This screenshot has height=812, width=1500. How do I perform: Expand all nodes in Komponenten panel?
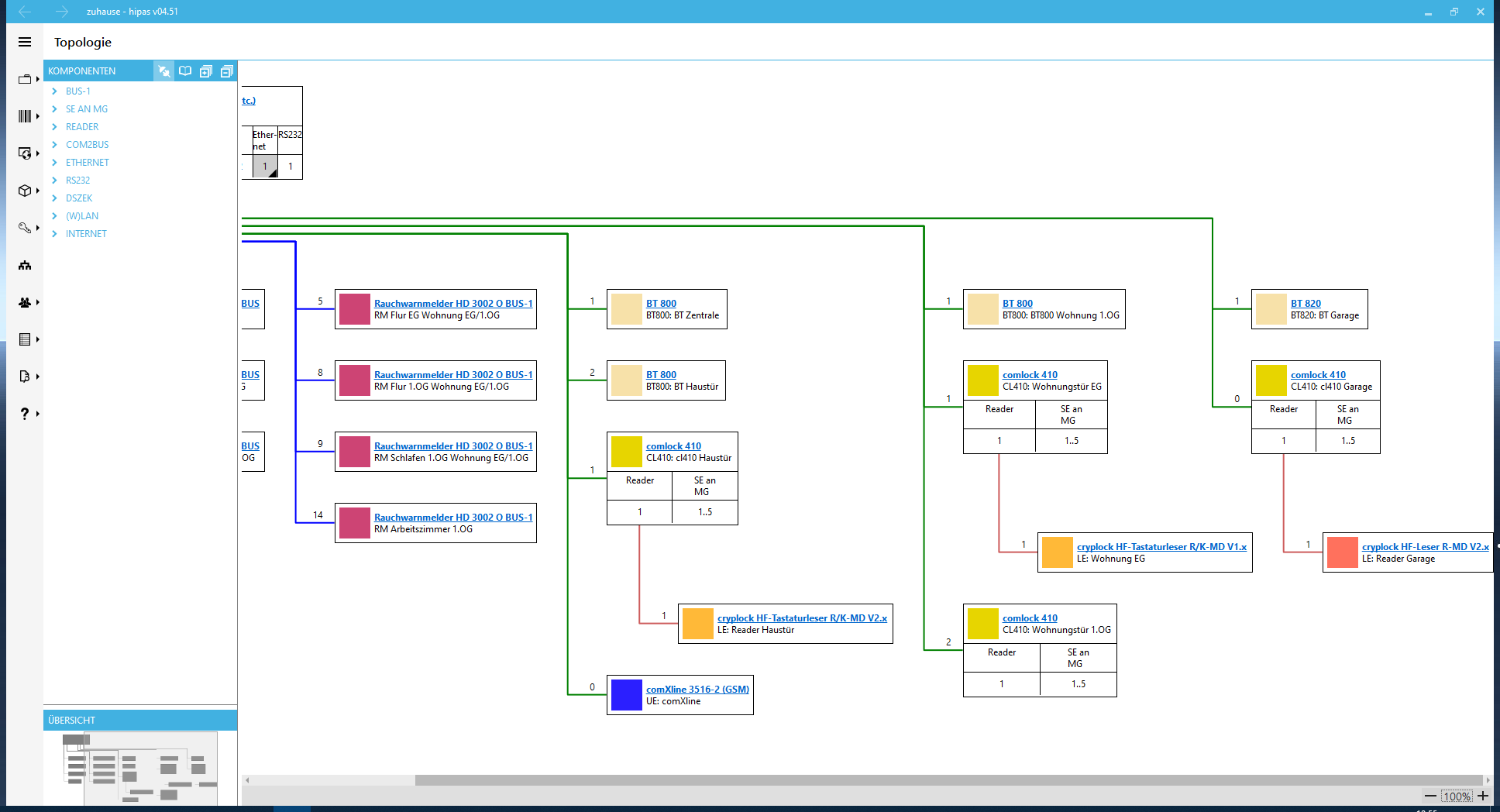point(206,71)
